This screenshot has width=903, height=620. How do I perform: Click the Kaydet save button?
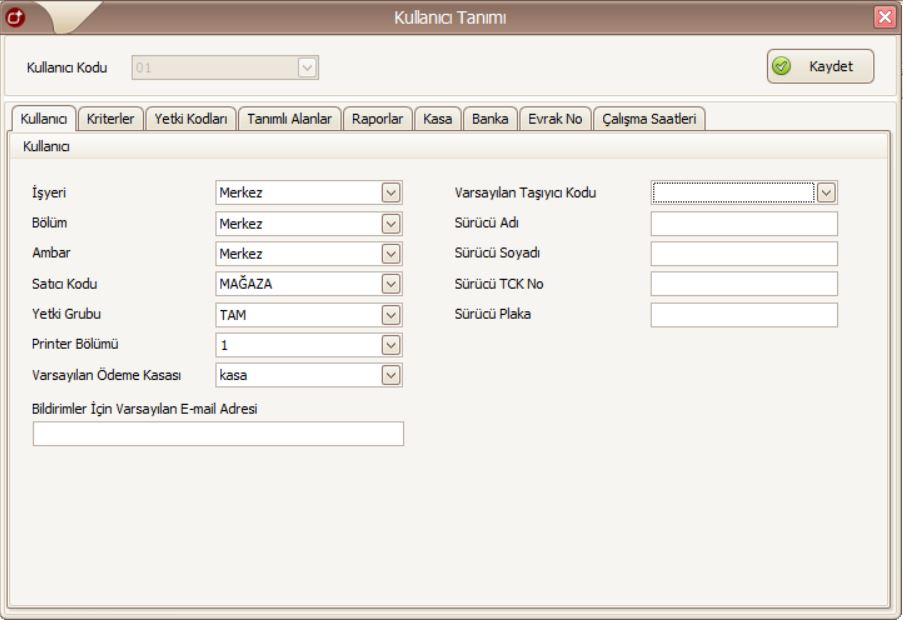click(820, 66)
